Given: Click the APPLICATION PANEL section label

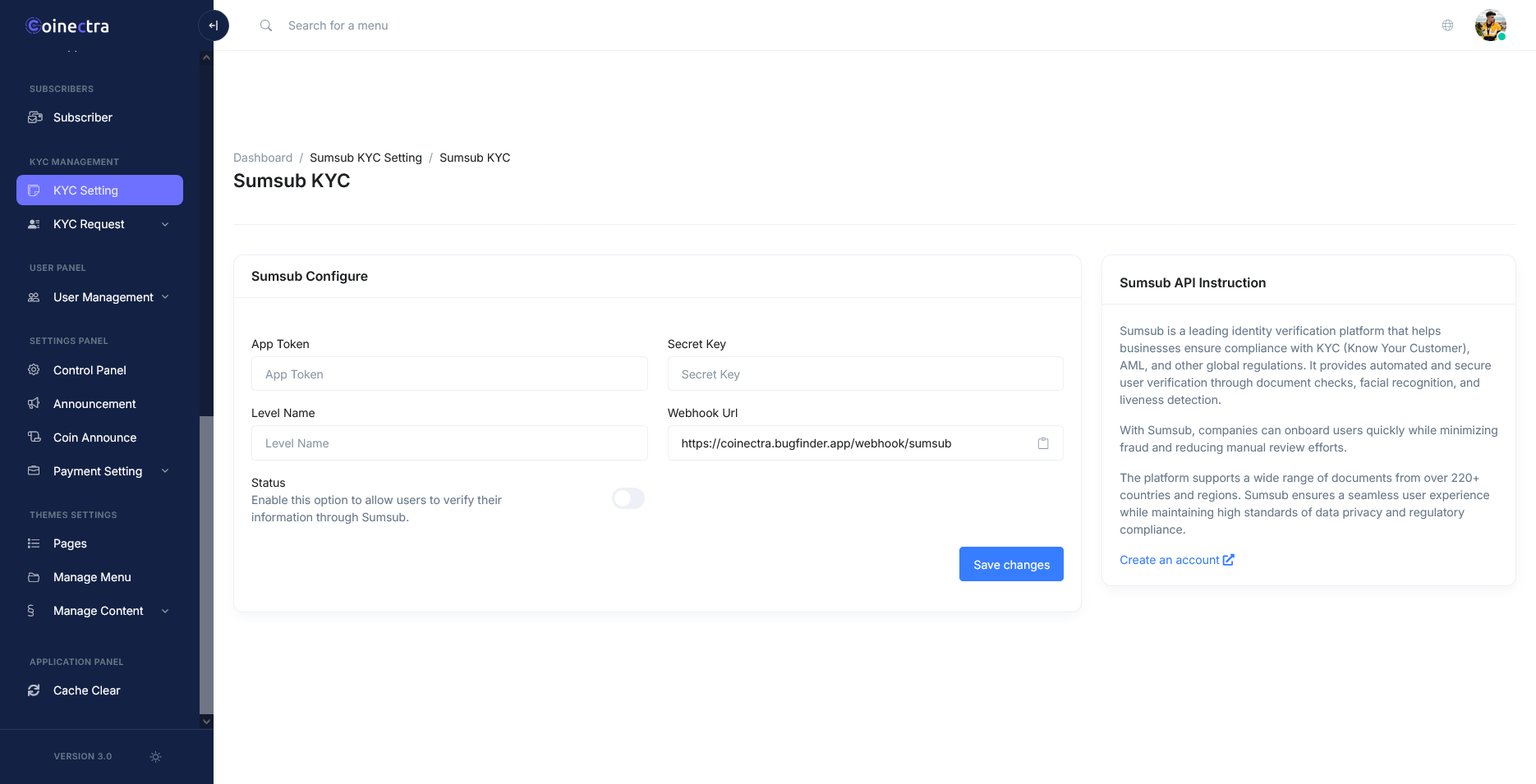Looking at the screenshot, I should [76, 663].
